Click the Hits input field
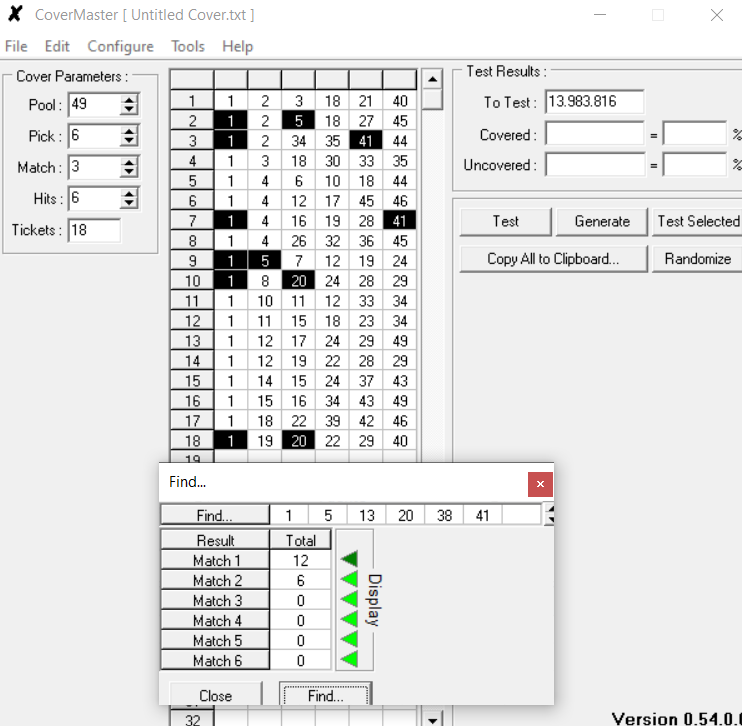742x726 pixels. [x=94, y=199]
